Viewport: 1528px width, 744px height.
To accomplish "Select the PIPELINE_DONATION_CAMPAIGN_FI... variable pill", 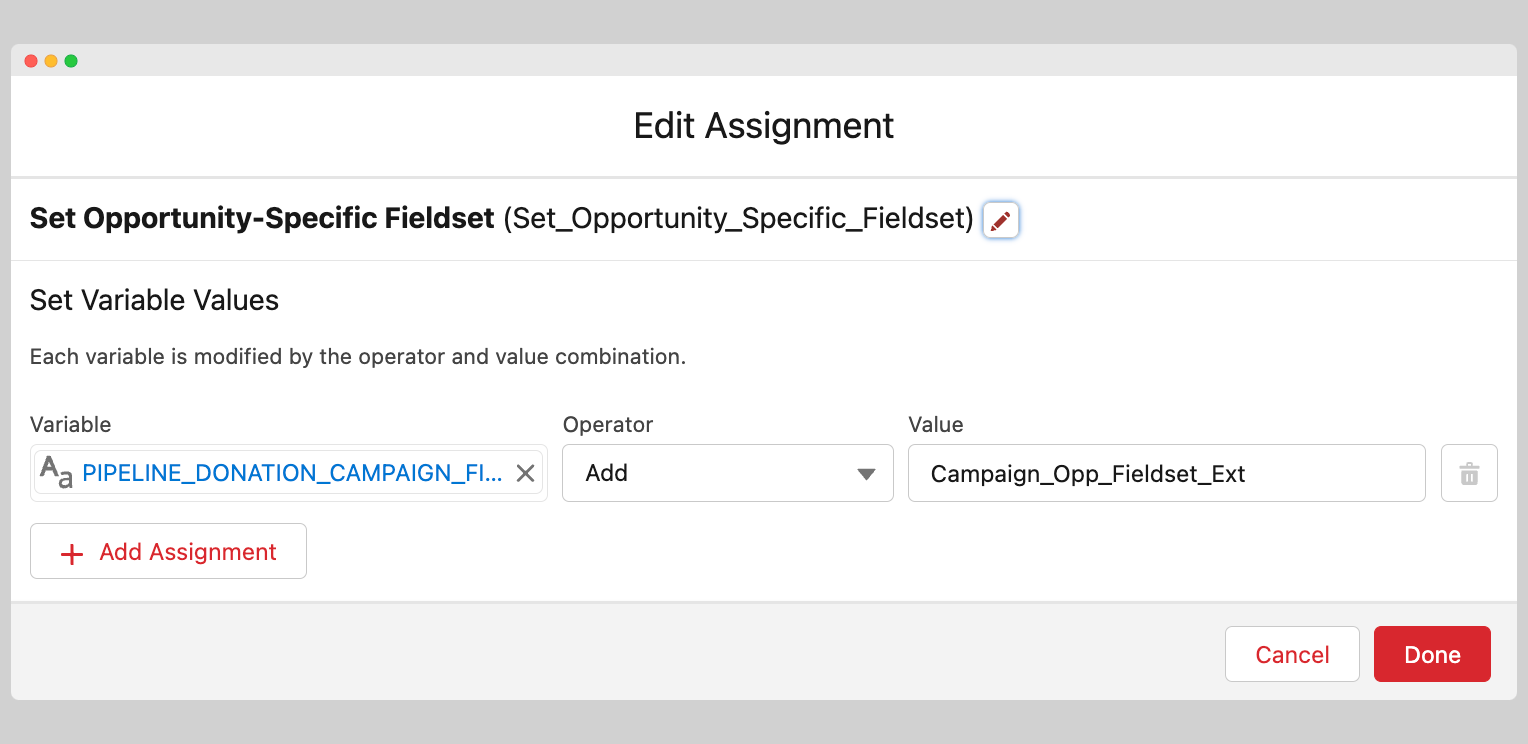I will [x=292, y=473].
